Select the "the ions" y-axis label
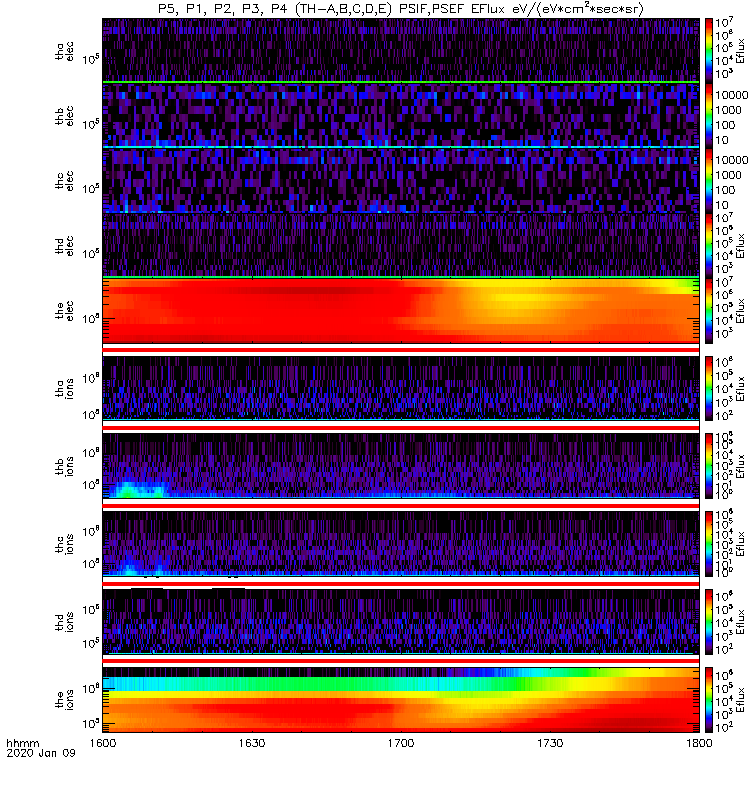Viewport: 750px width, 800px height. [x=64, y=700]
